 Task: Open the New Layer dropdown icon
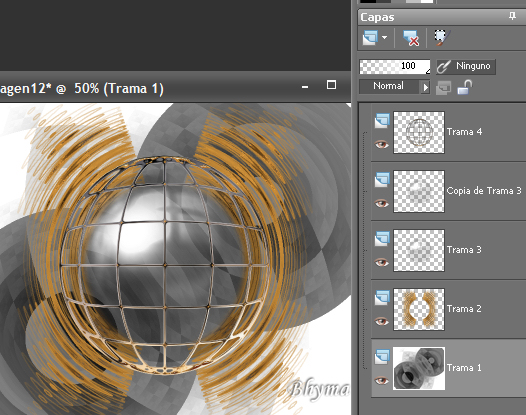point(370,38)
